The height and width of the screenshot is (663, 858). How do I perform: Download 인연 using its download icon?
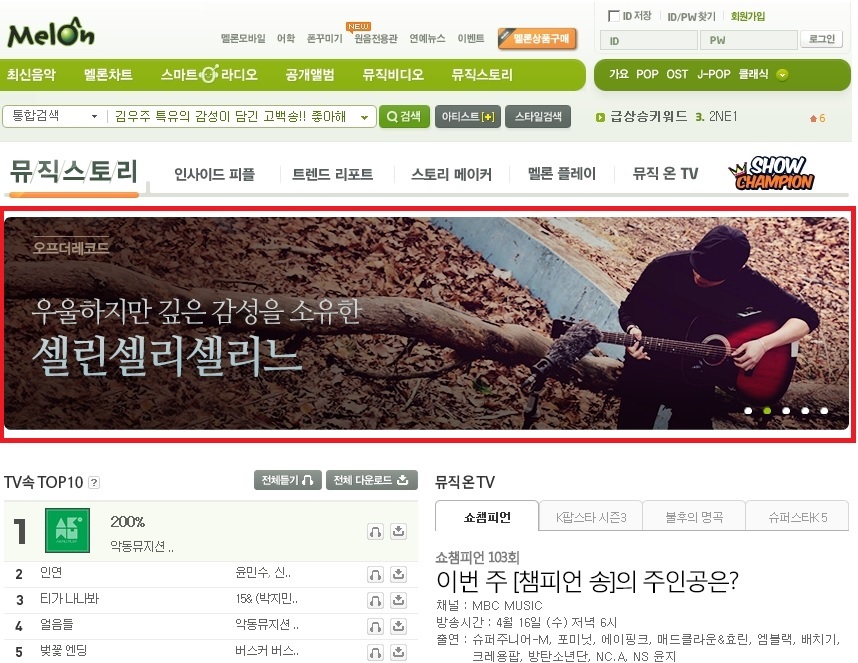pyautogui.click(x=399, y=574)
